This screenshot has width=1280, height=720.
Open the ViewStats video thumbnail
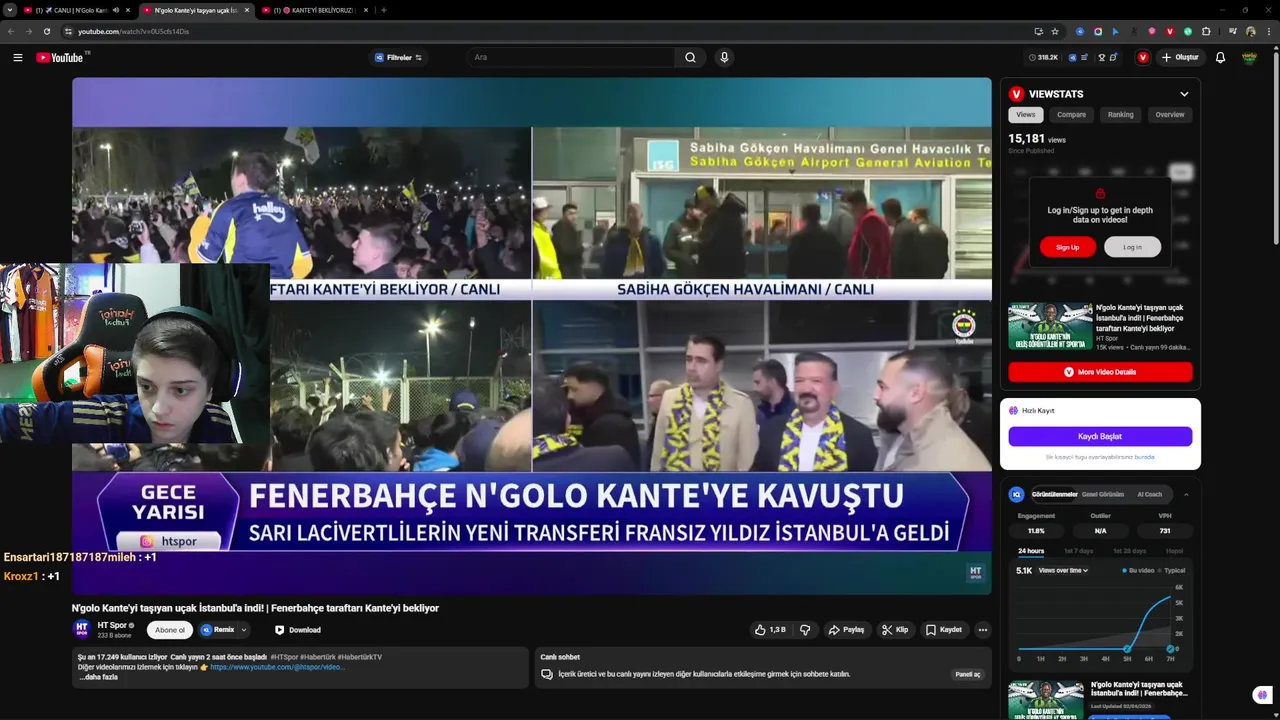coord(1050,326)
